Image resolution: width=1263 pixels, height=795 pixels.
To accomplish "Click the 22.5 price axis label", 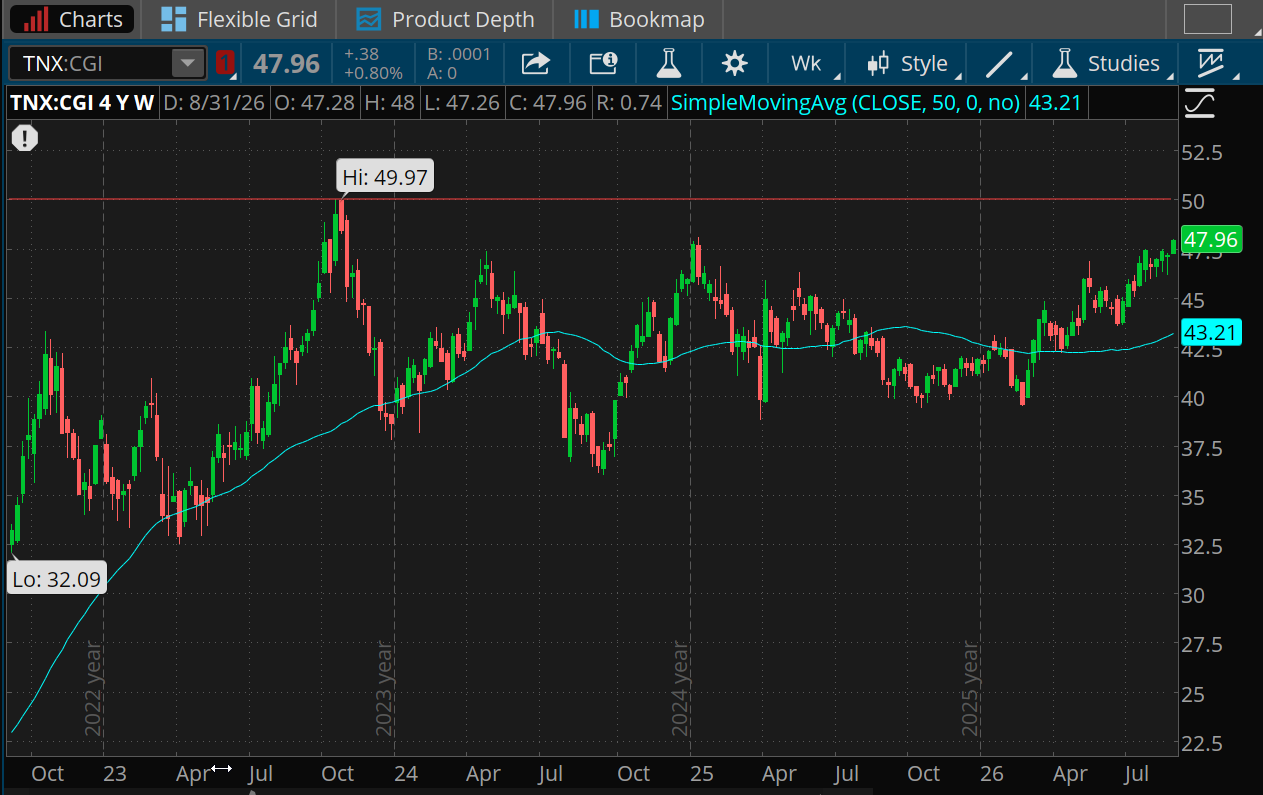I will (1204, 743).
